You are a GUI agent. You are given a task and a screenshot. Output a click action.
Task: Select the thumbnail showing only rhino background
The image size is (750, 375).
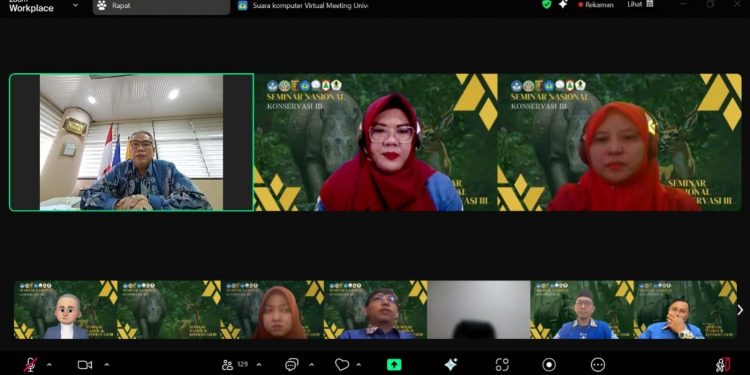(x=169, y=309)
